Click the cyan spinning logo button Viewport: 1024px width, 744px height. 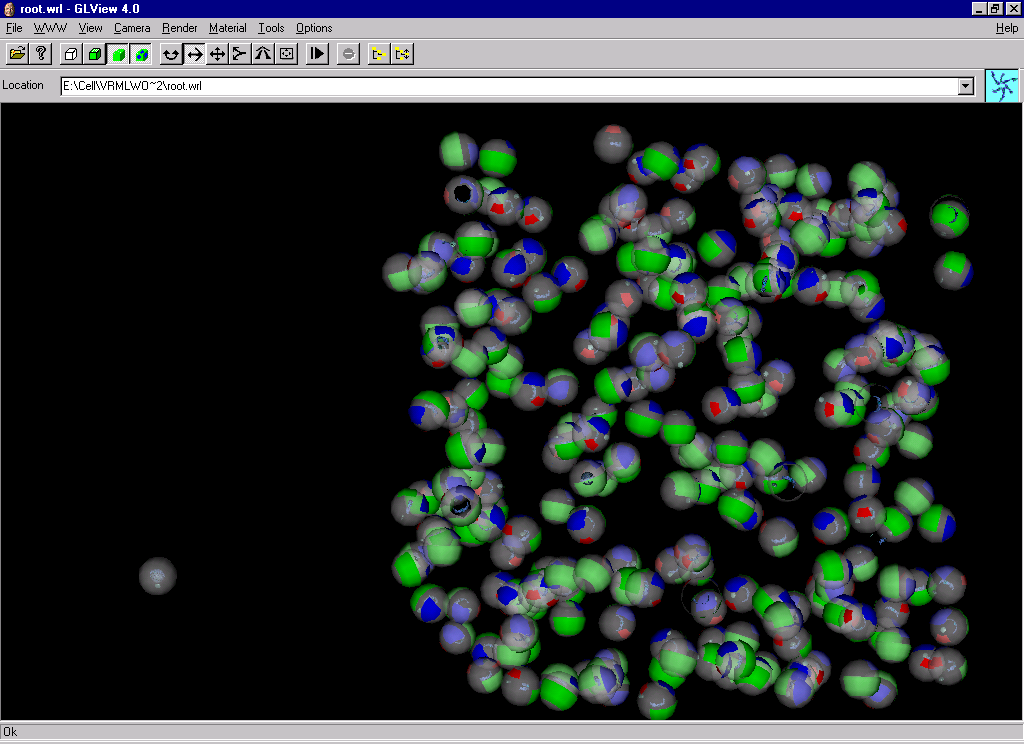click(1001, 86)
